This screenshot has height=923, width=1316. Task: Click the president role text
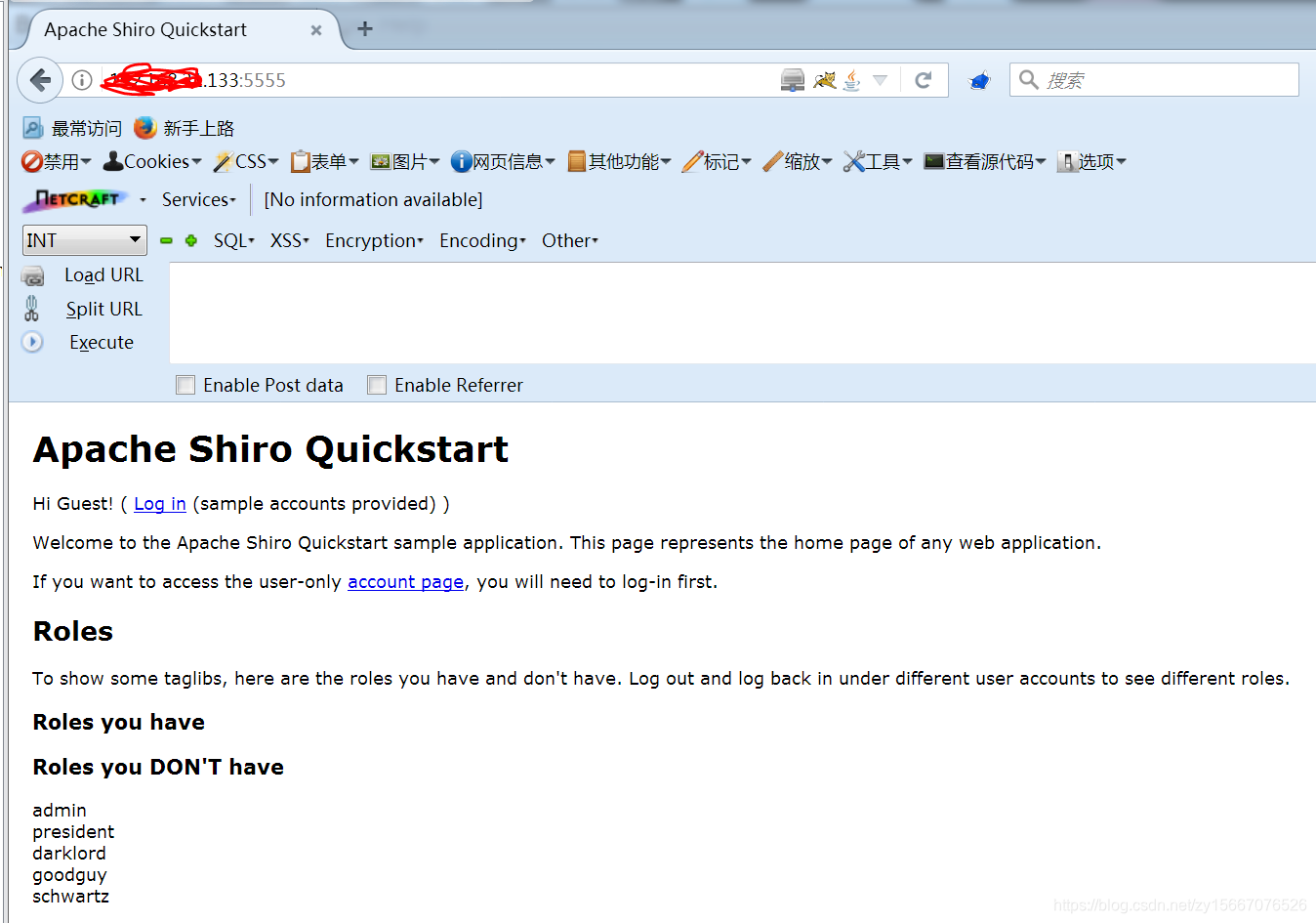pos(73,832)
